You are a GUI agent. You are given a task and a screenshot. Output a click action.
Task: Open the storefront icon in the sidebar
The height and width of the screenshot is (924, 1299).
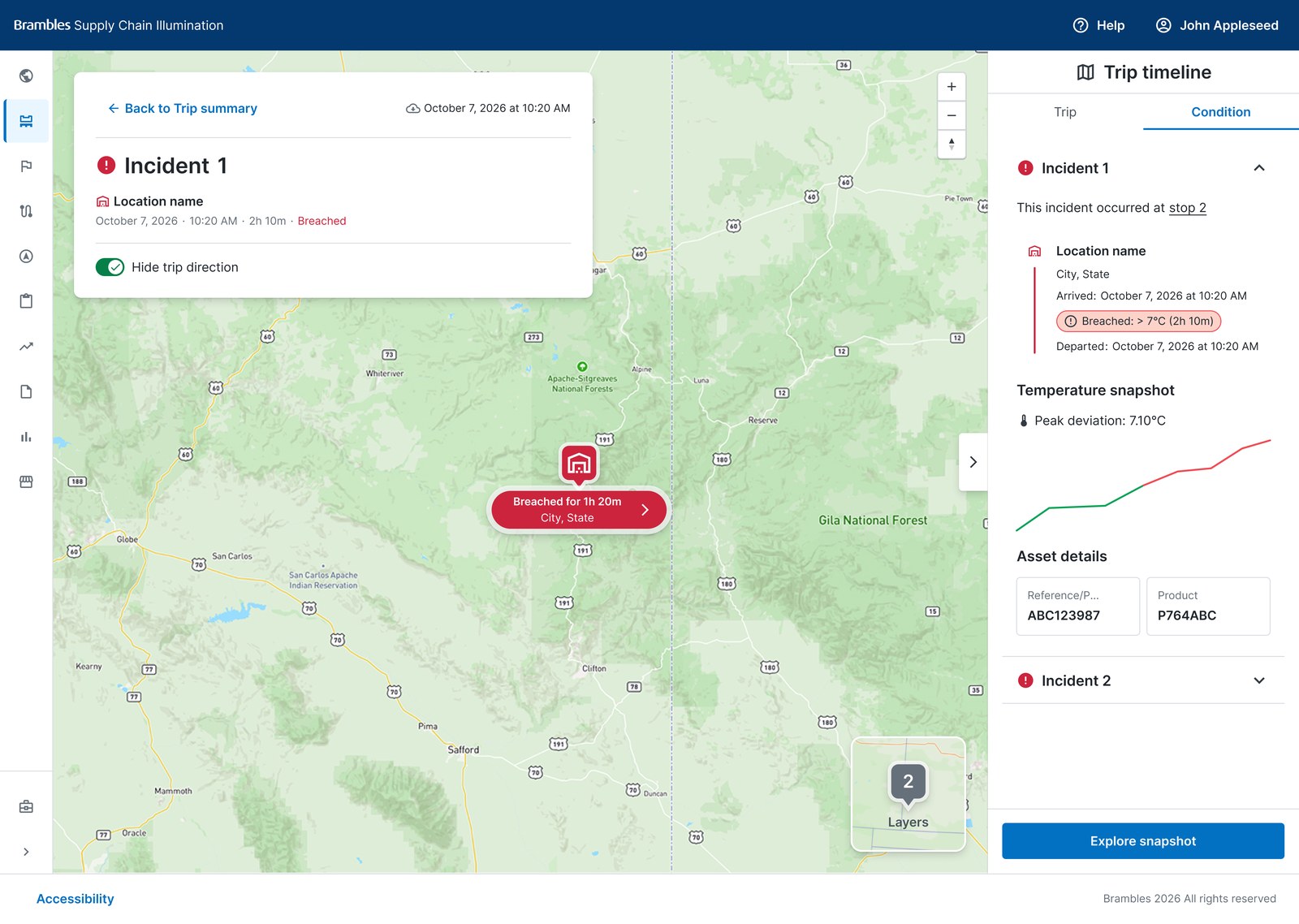click(x=26, y=482)
